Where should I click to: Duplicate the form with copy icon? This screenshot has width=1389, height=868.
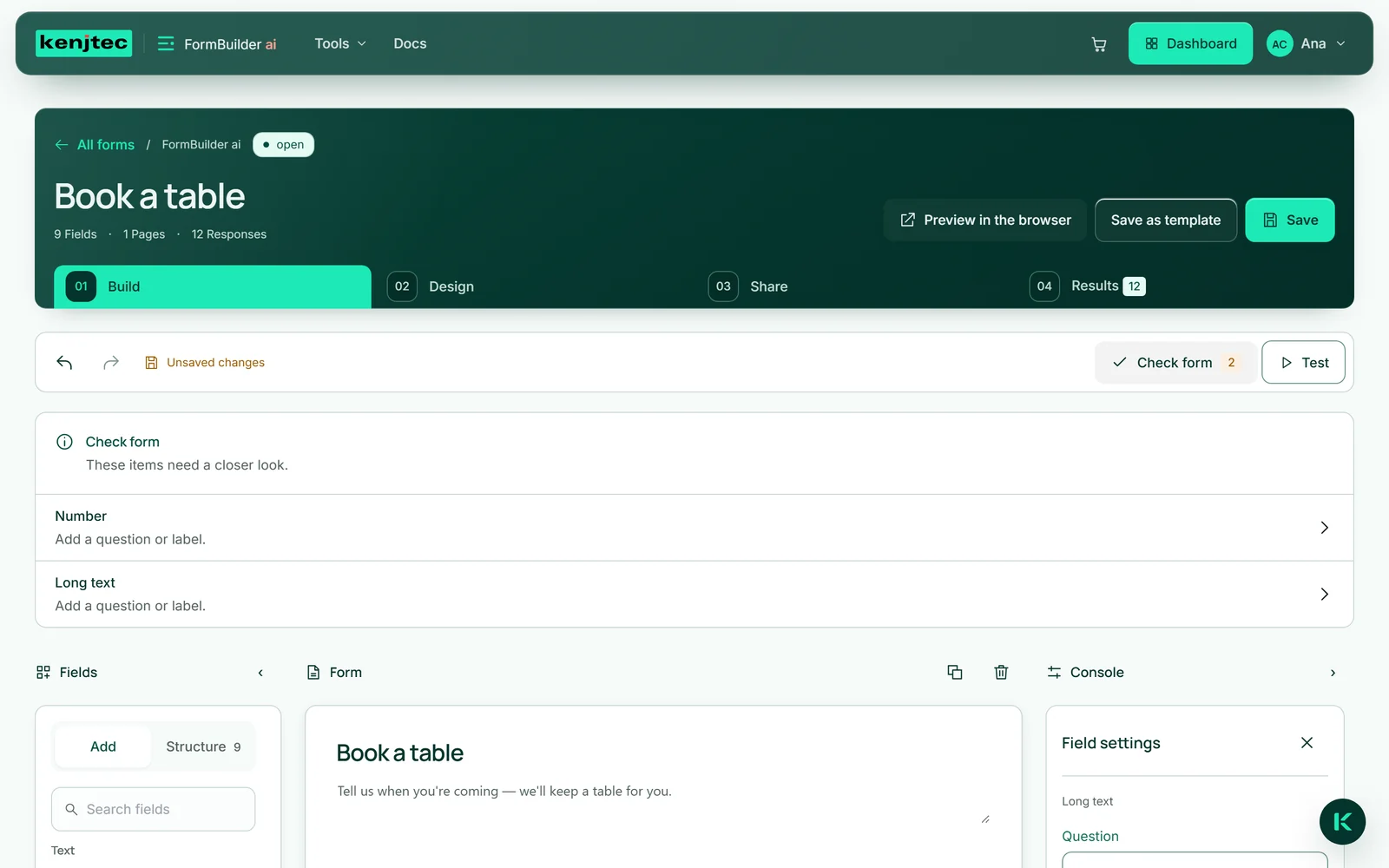click(955, 672)
